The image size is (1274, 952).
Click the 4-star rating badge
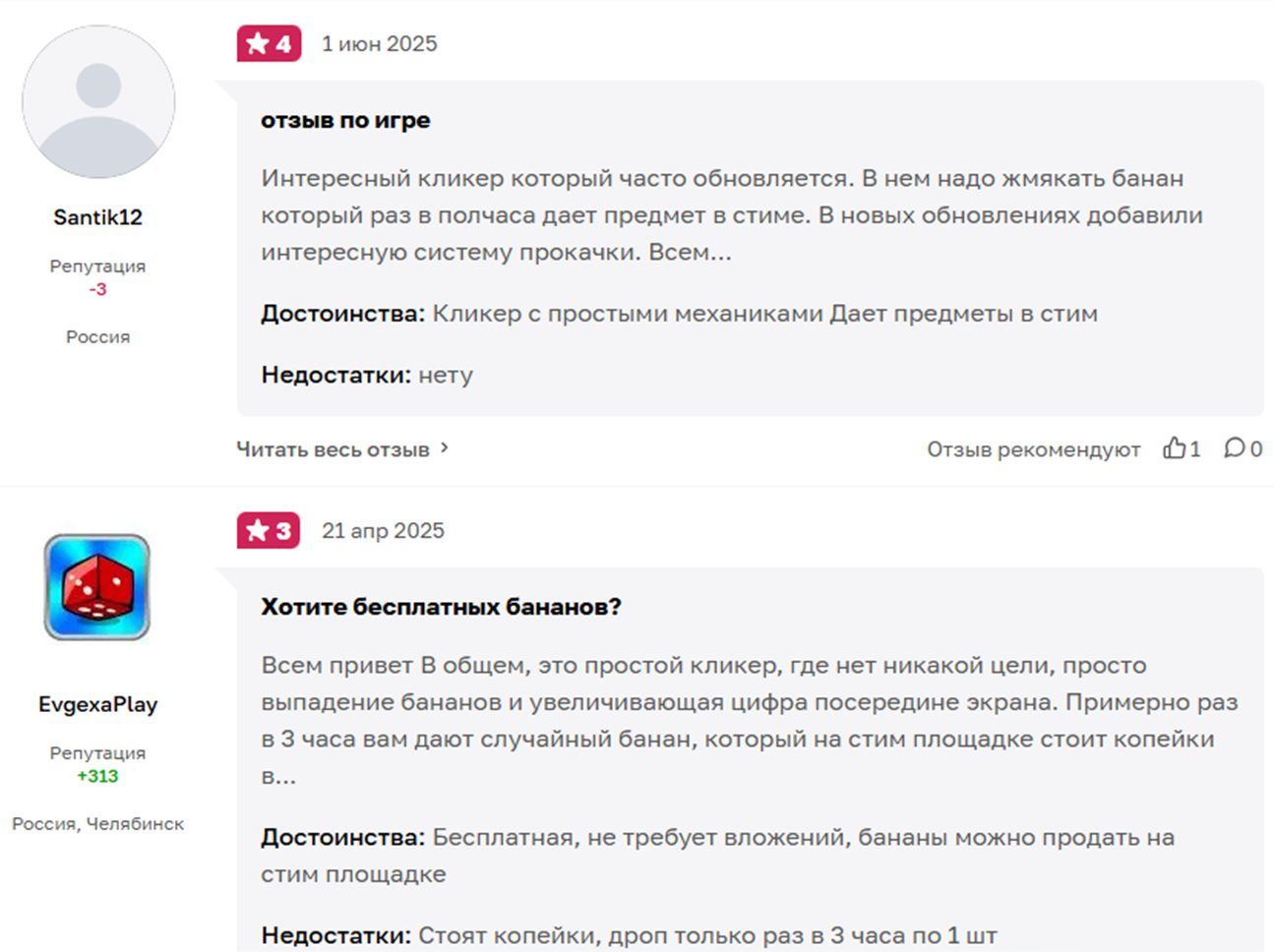click(x=269, y=43)
